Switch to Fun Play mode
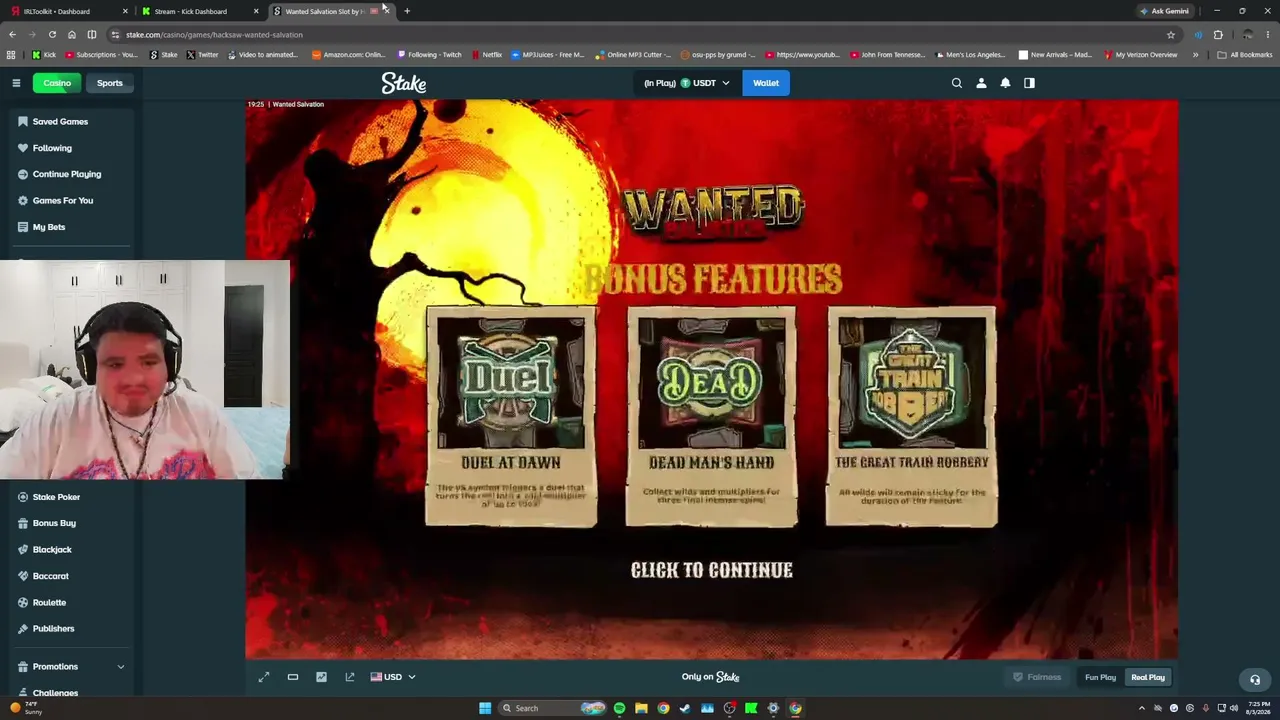 [x=1100, y=677]
